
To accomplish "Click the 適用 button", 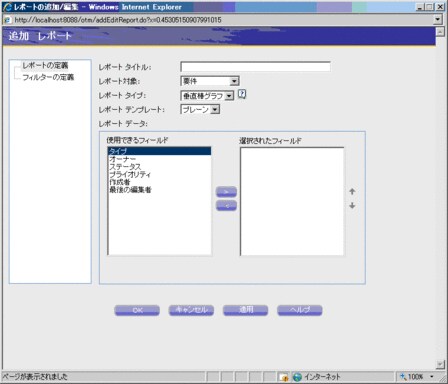I will click(x=245, y=310).
